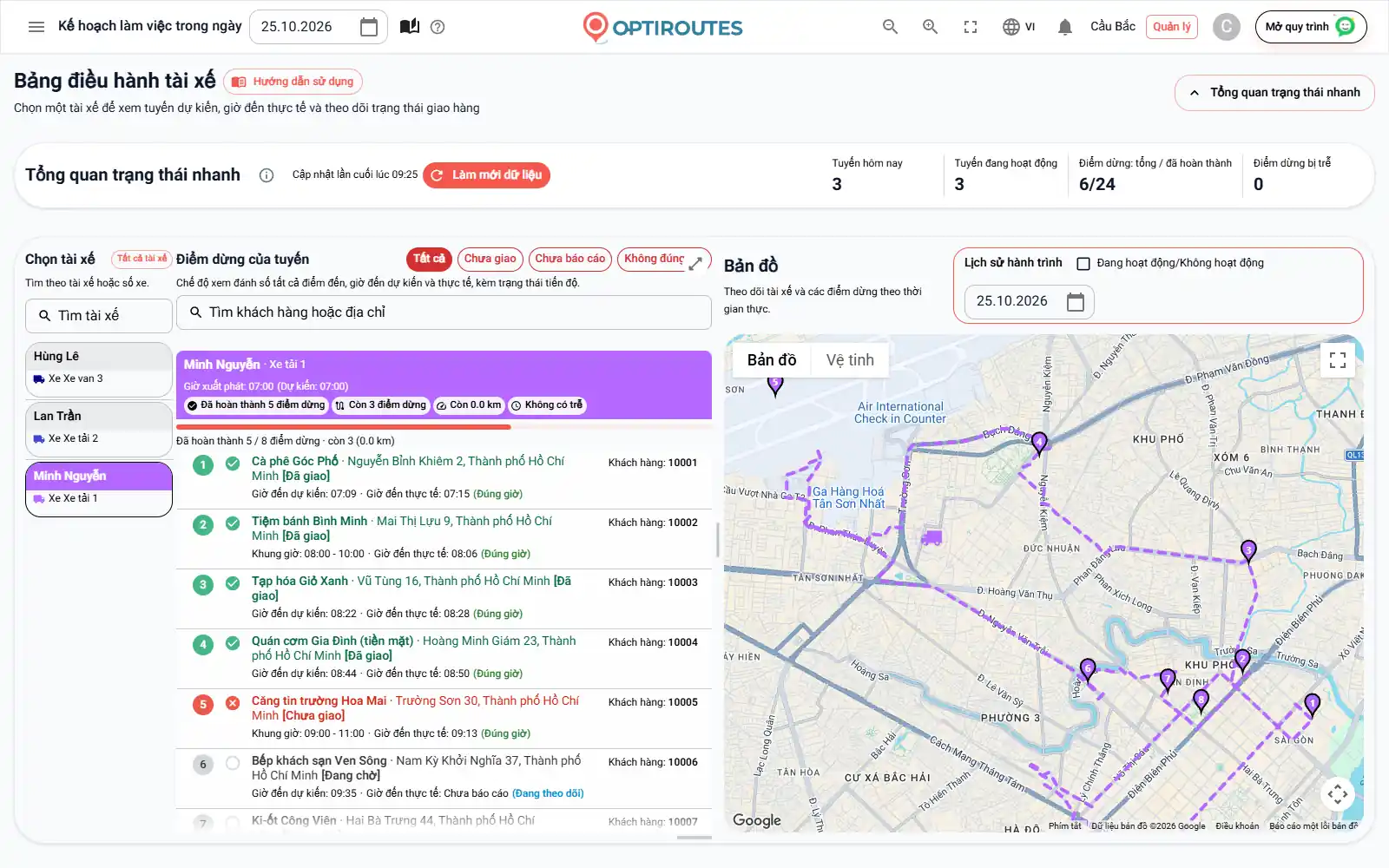
Task: Click Tìm tài xế search field
Action: [99, 316]
